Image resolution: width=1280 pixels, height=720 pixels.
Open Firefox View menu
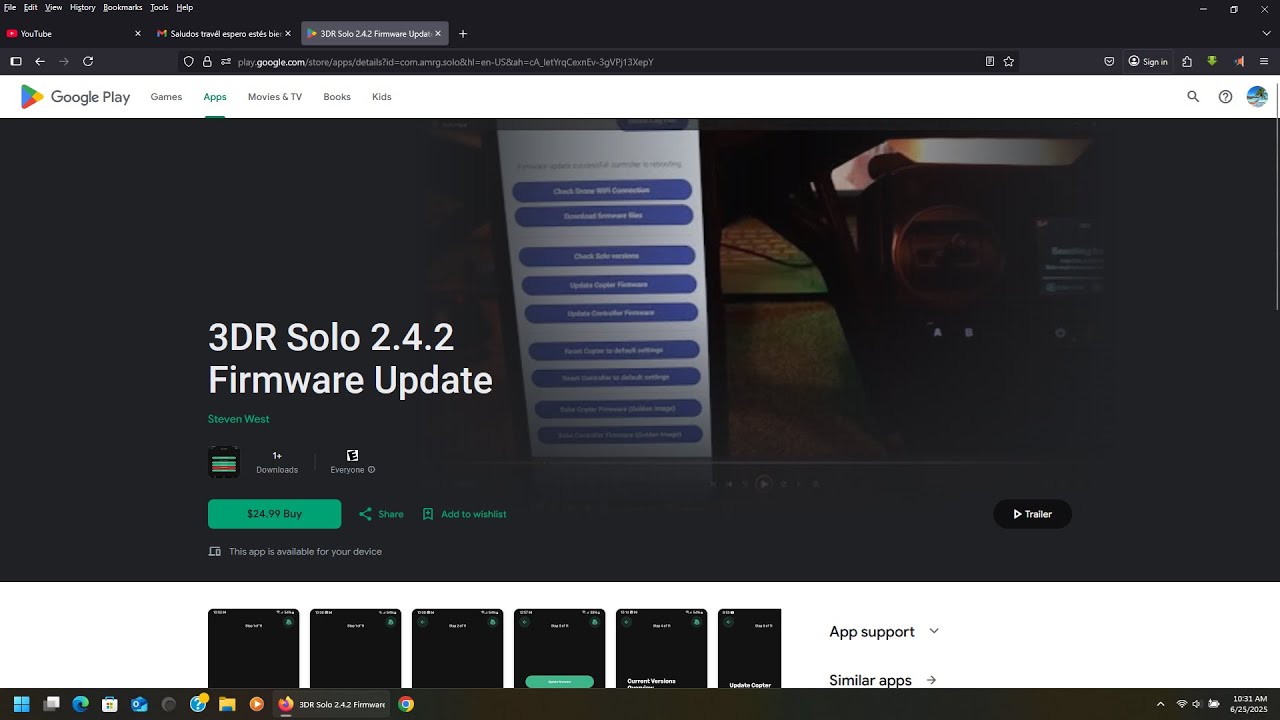[x=54, y=7]
